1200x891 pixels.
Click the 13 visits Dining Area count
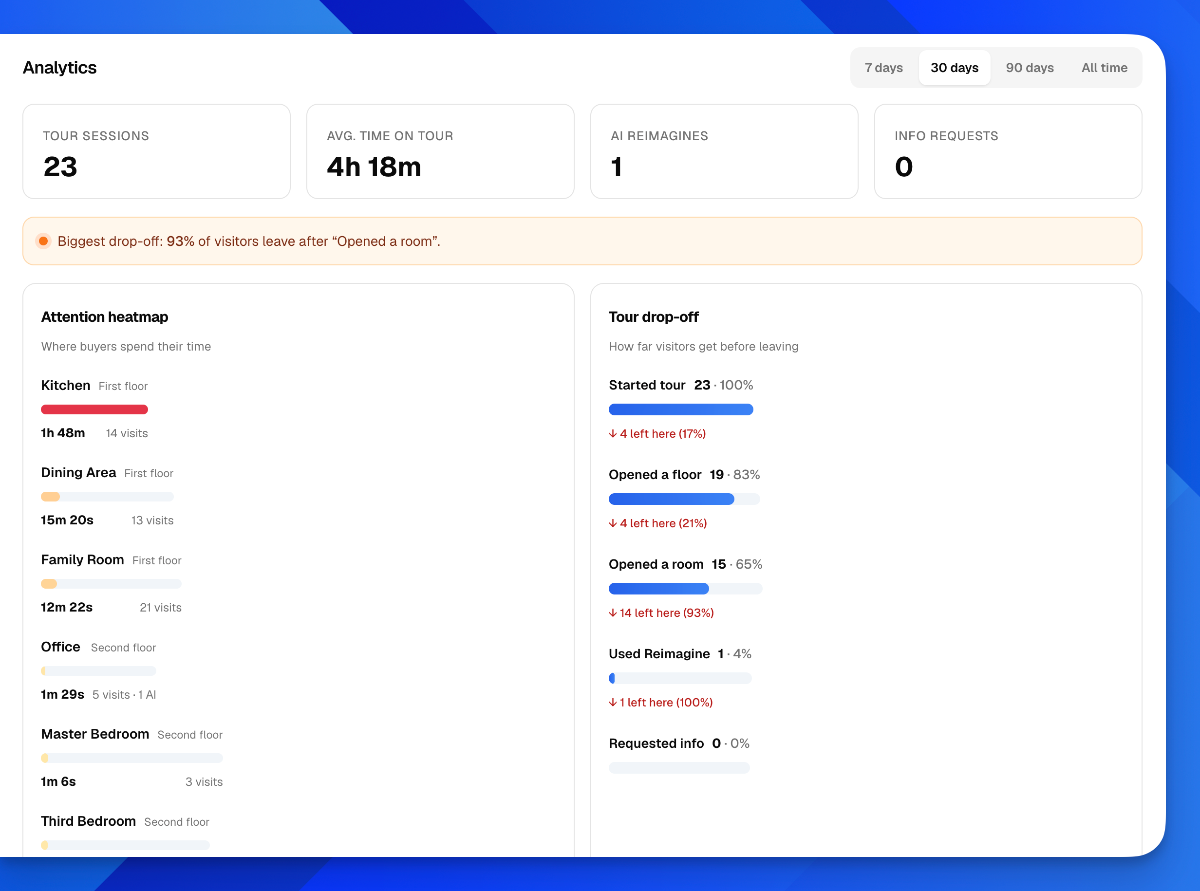click(153, 520)
